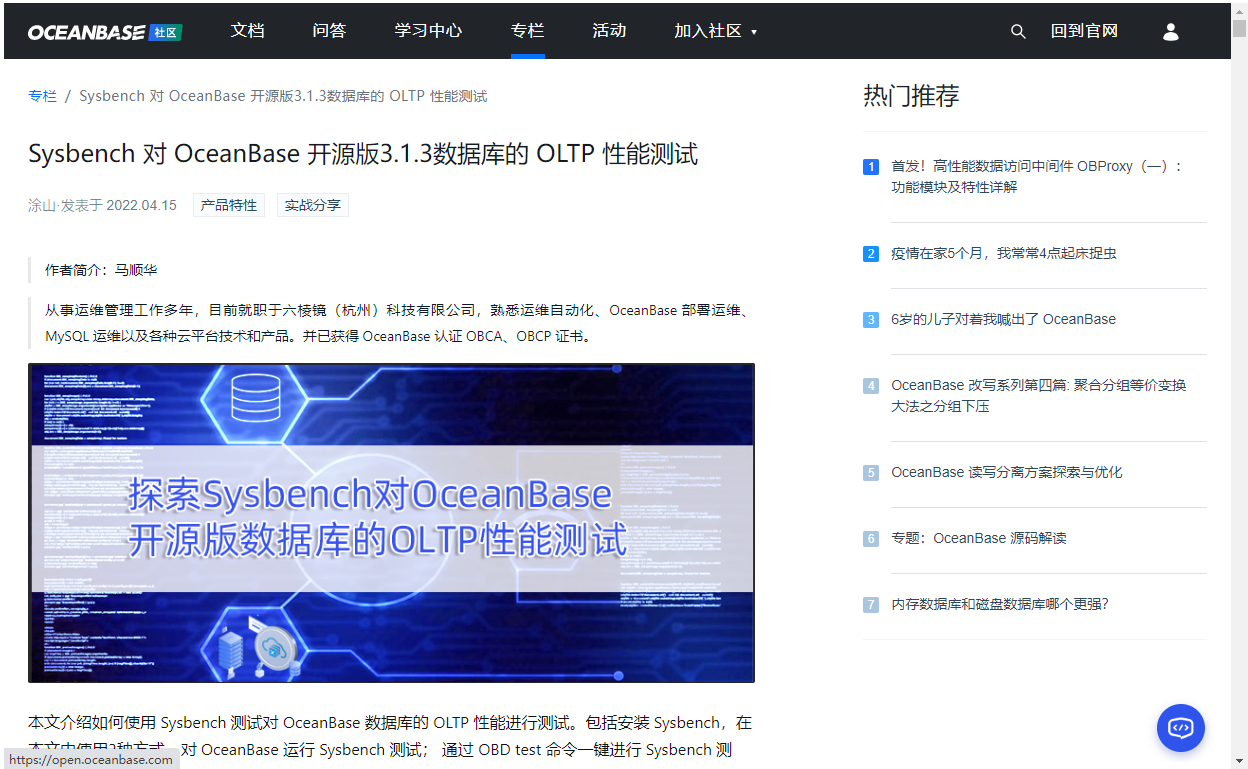
Task: Open 专题：OceanBase 源码解读 article
Action: [979, 539]
